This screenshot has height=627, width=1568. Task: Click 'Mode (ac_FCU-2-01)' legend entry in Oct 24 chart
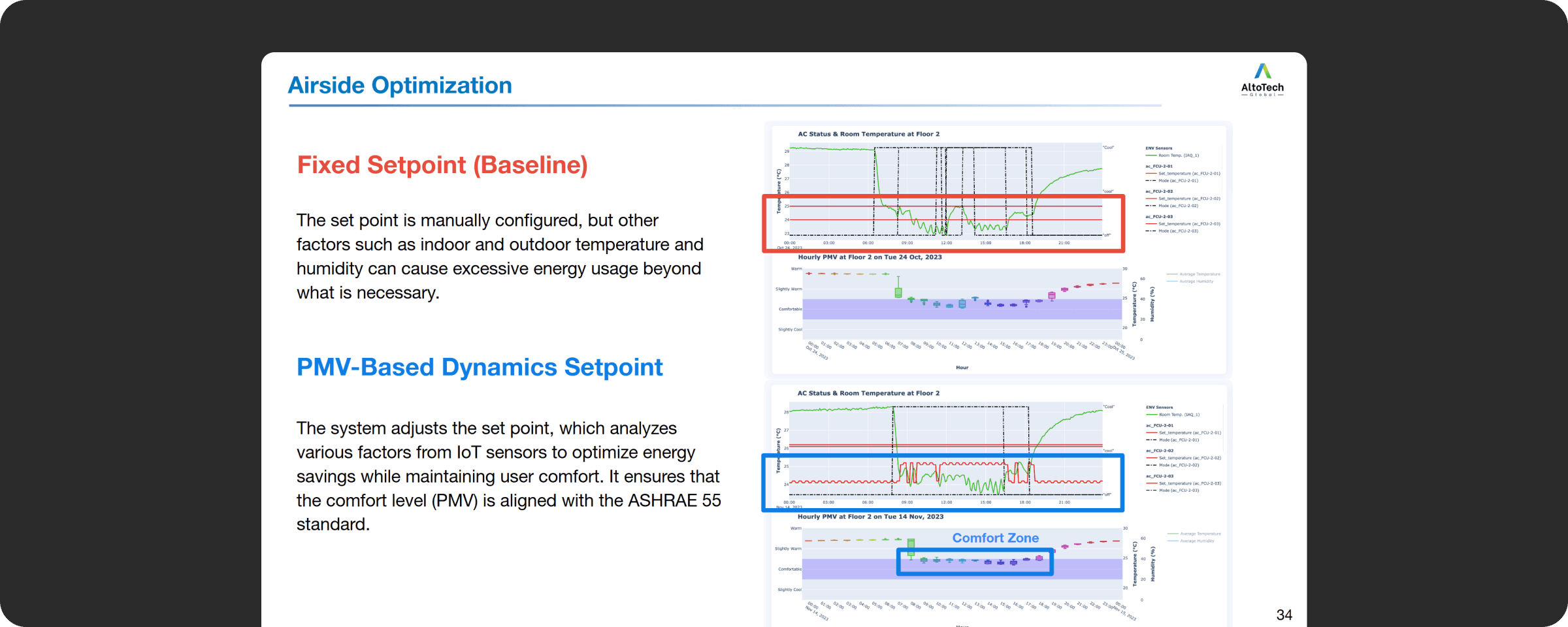(1172, 181)
